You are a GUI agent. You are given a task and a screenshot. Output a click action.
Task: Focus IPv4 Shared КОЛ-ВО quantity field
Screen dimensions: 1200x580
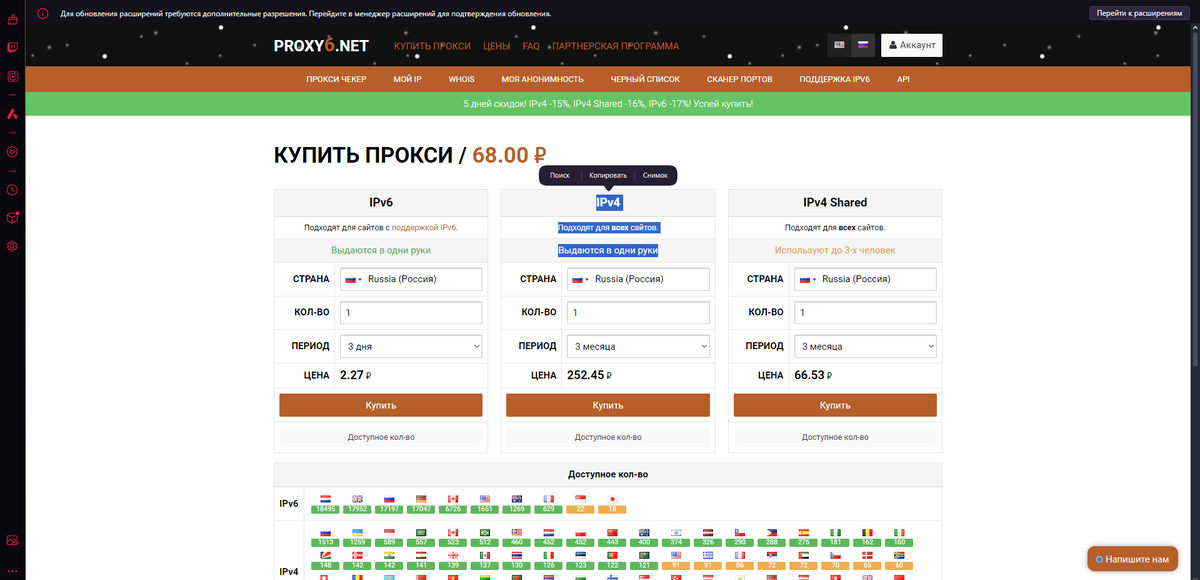click(865, 313)
